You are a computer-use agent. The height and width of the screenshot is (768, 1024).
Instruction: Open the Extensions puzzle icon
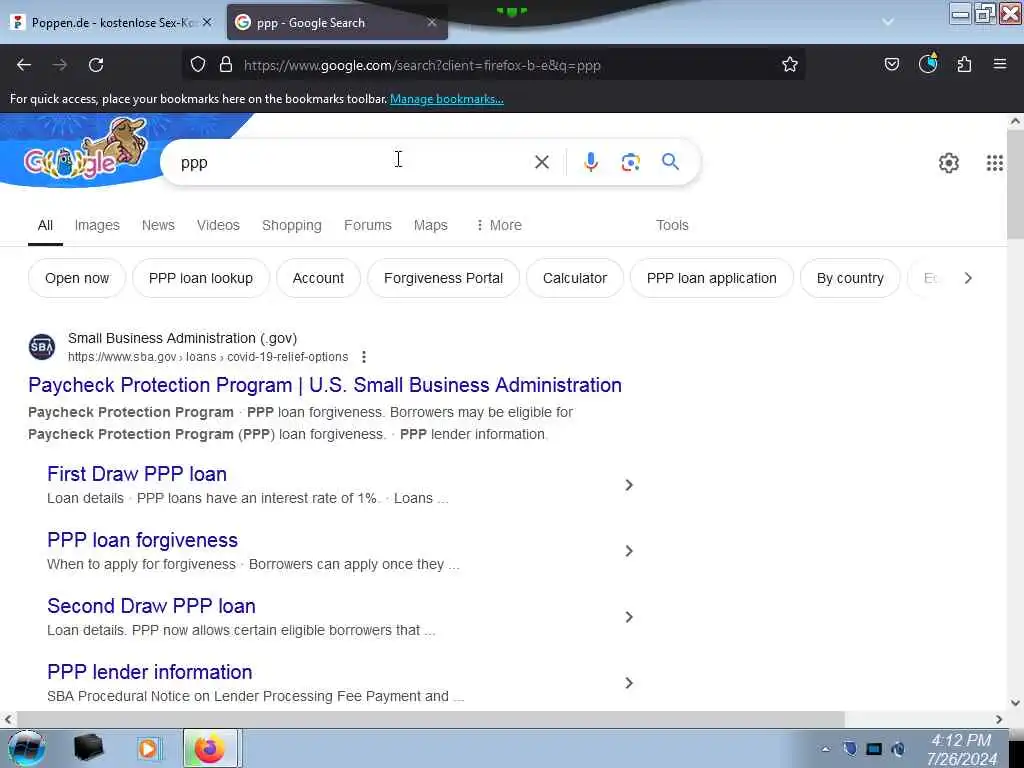point(964,64)
